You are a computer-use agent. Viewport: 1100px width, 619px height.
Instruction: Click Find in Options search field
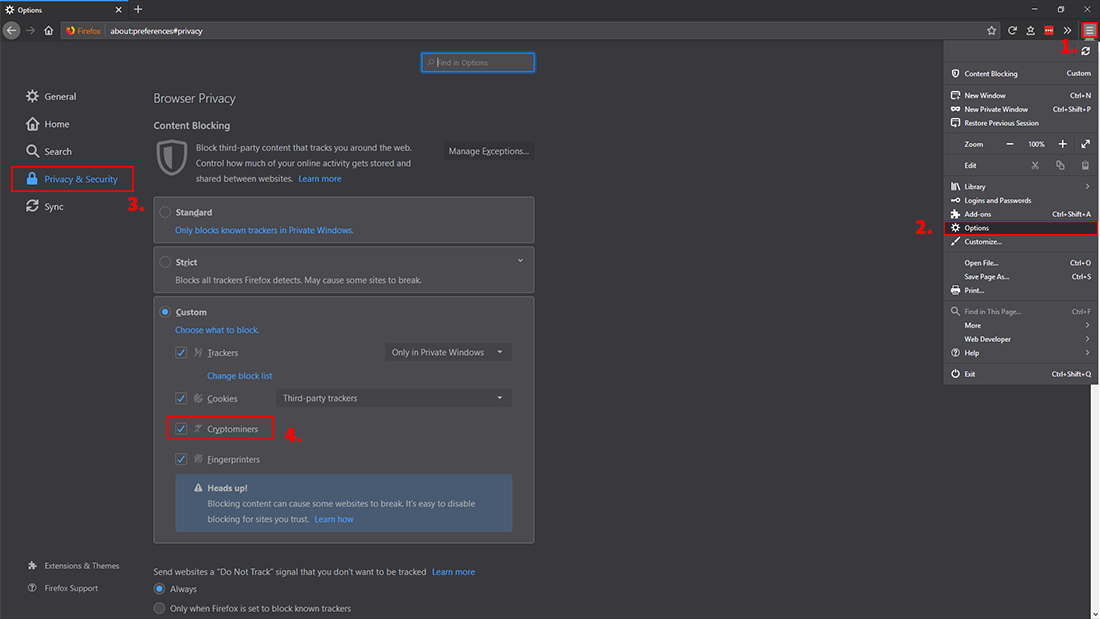(x=478, y=62)
